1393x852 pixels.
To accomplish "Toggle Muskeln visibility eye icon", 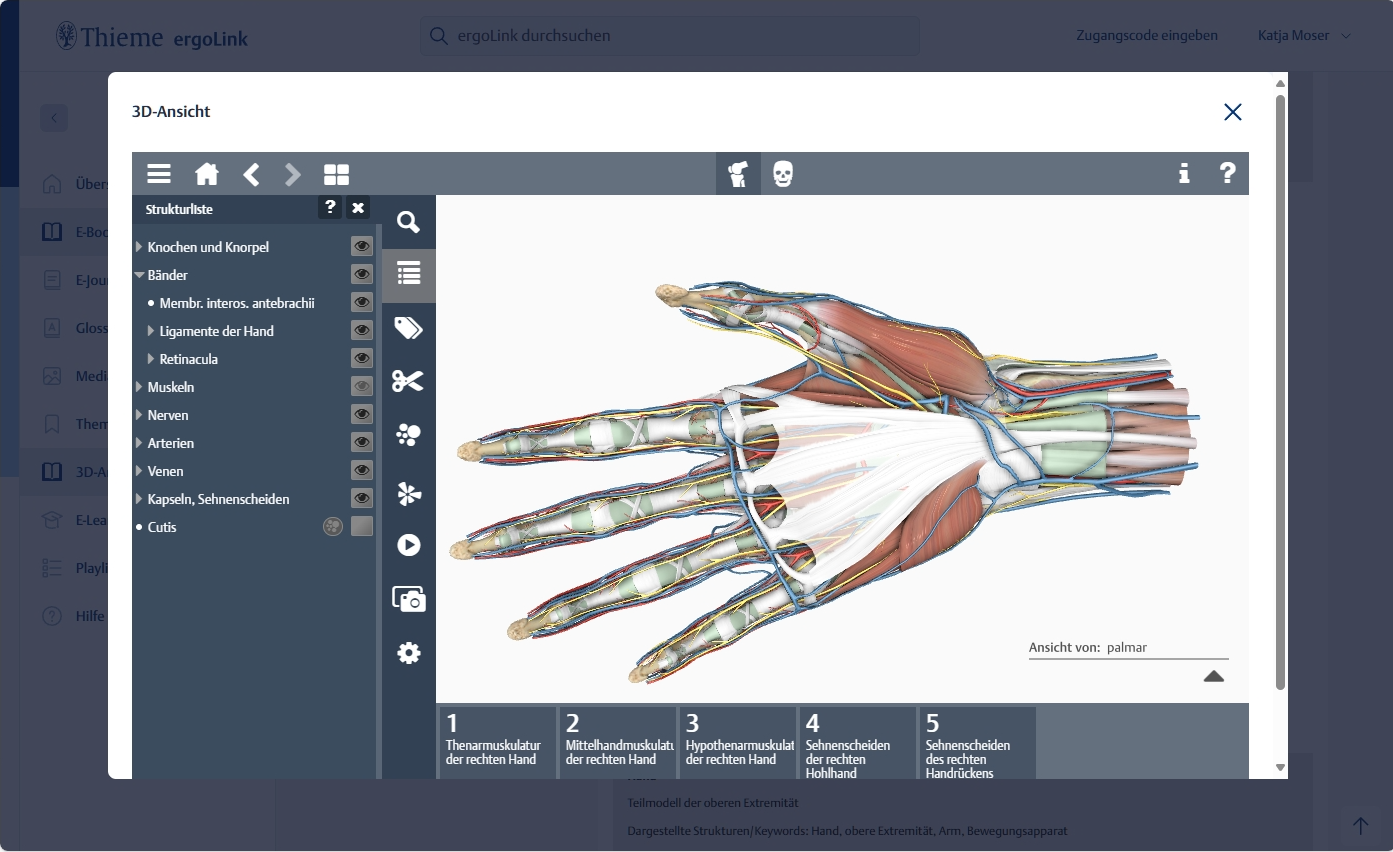I will point(361,387).
